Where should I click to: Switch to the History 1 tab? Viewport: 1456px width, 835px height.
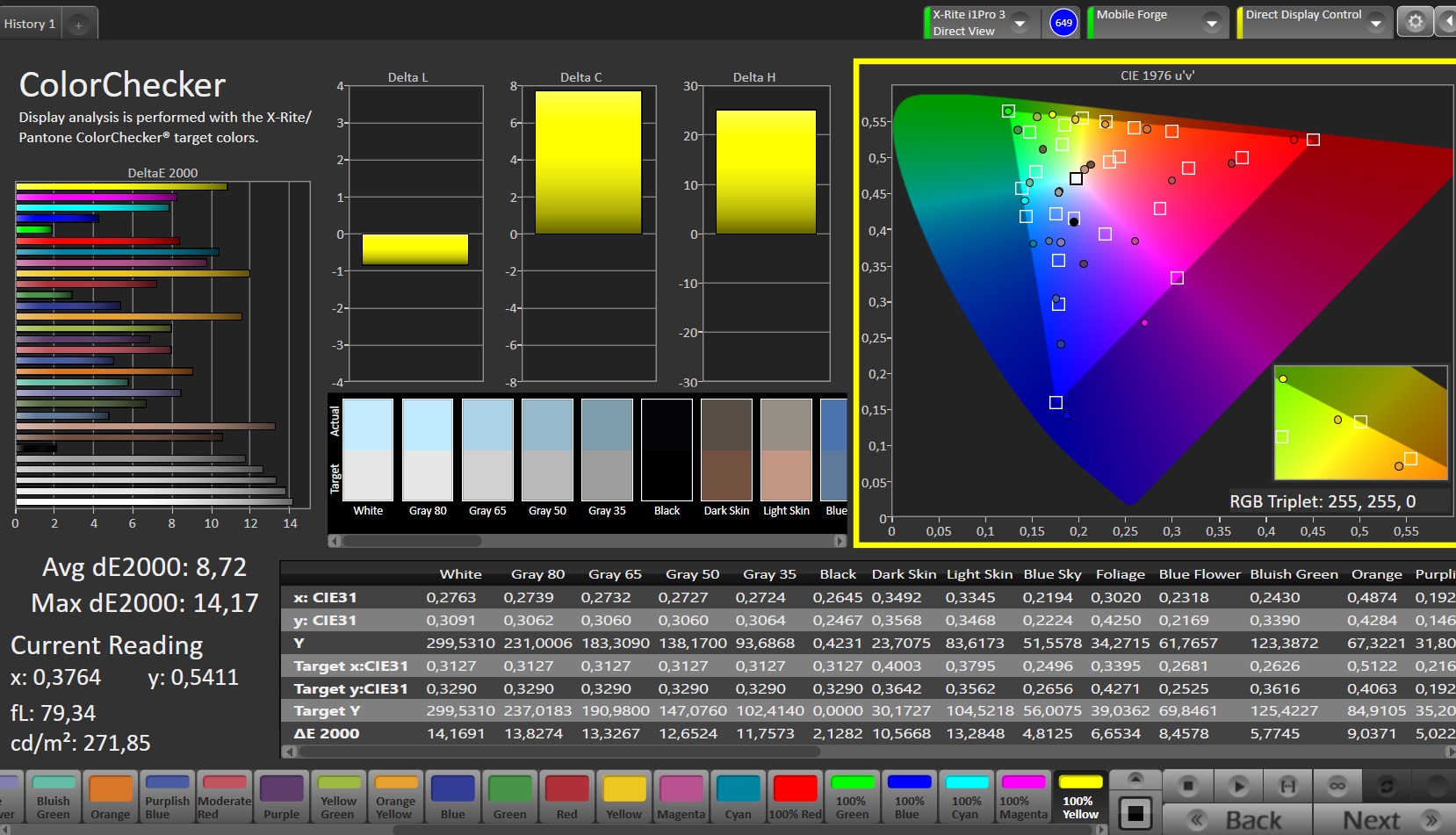pos(30,24)
